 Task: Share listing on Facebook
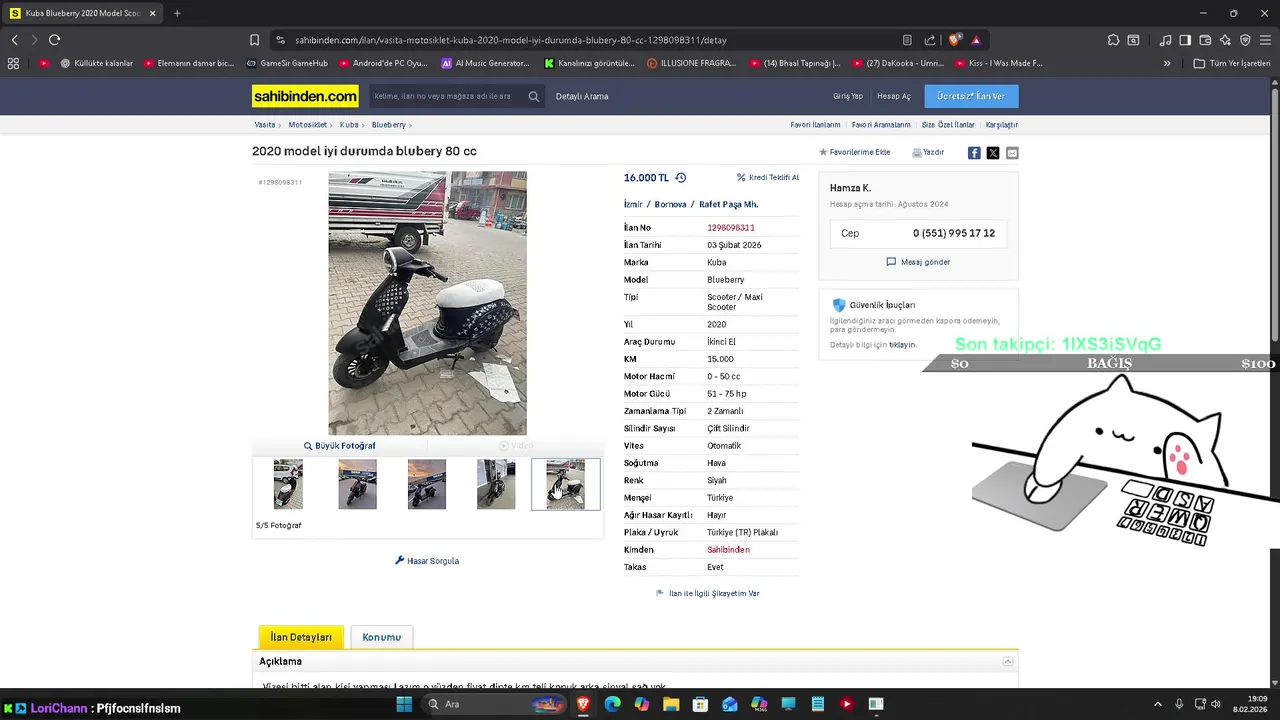coord(974,153)
